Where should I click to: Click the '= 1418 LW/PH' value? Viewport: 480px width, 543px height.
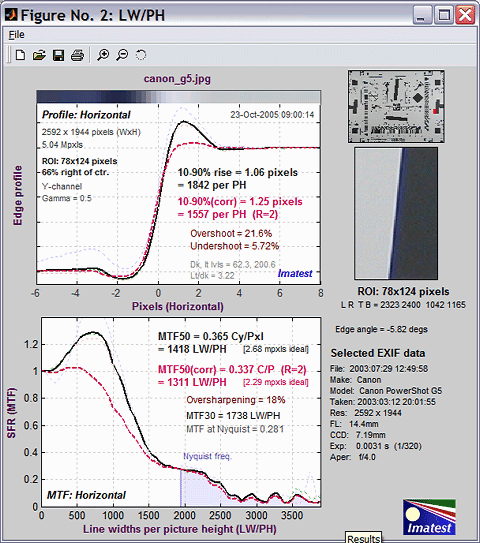192,349
